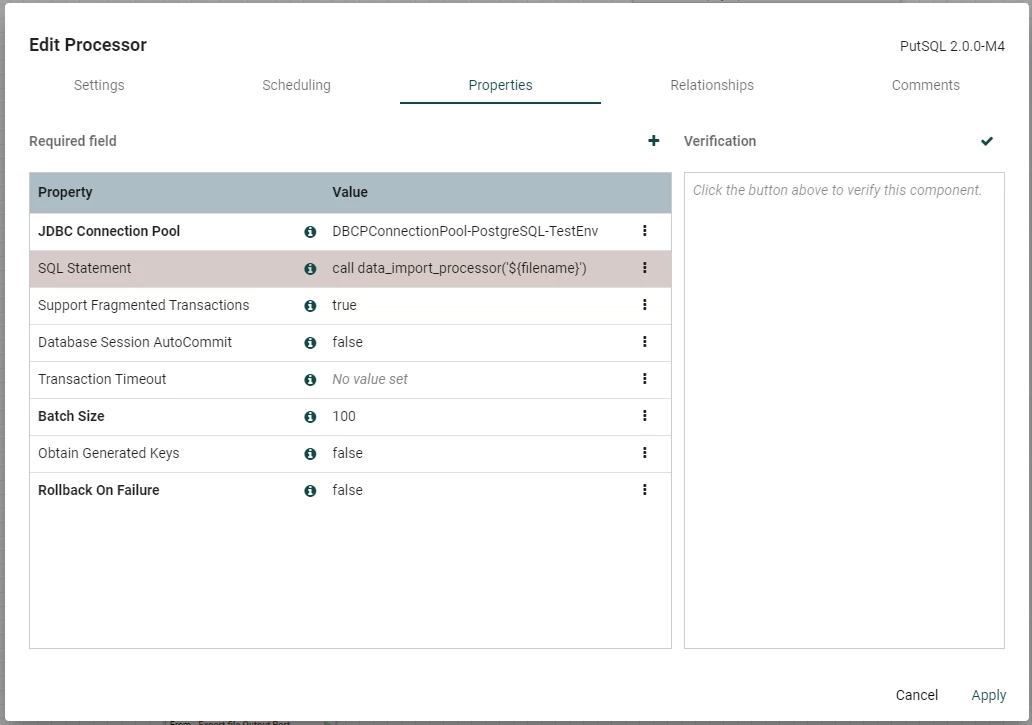
Task: Apply the processor changes
Action: click(989, 695)
